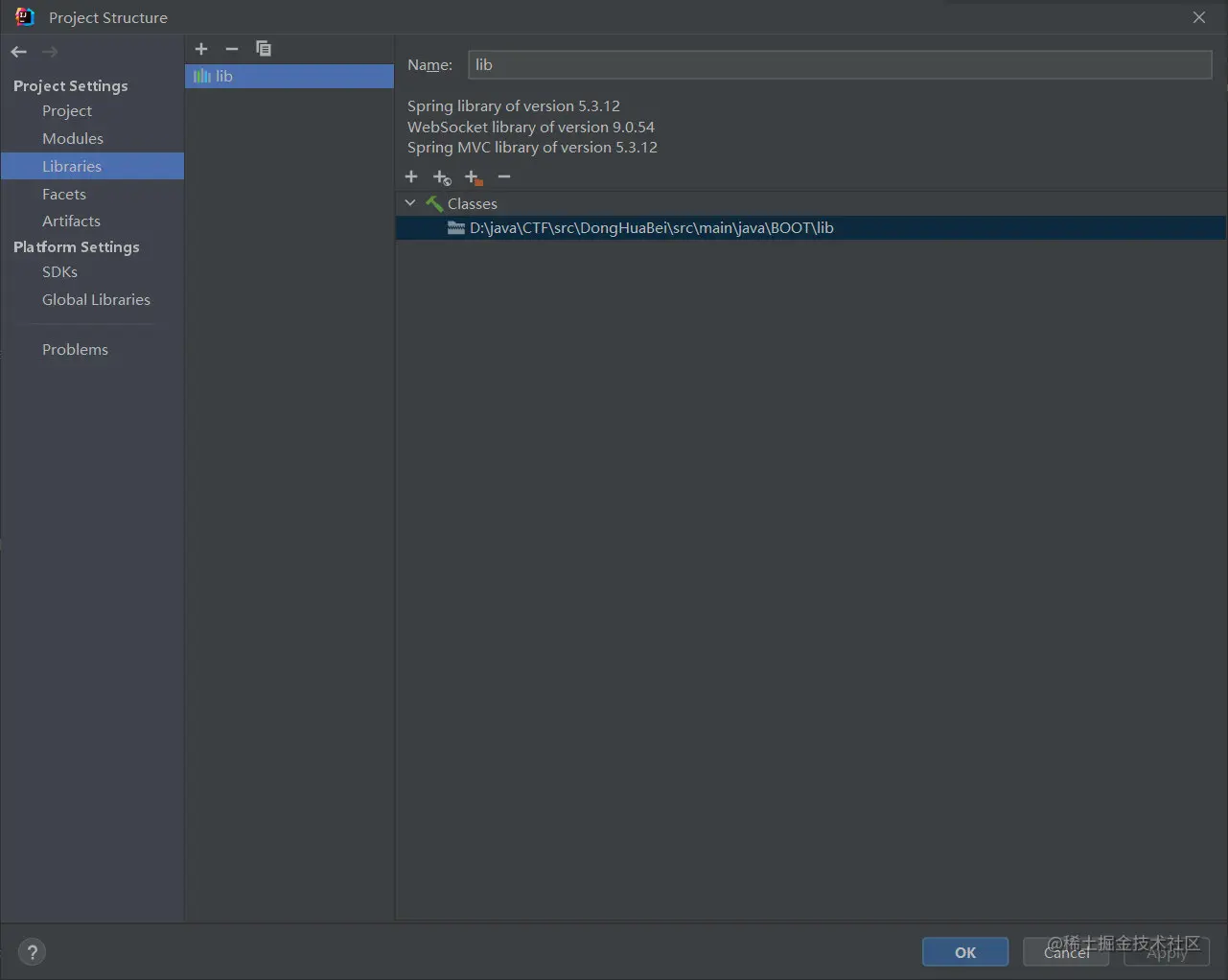Add URL root to library classes

(442, 177)
